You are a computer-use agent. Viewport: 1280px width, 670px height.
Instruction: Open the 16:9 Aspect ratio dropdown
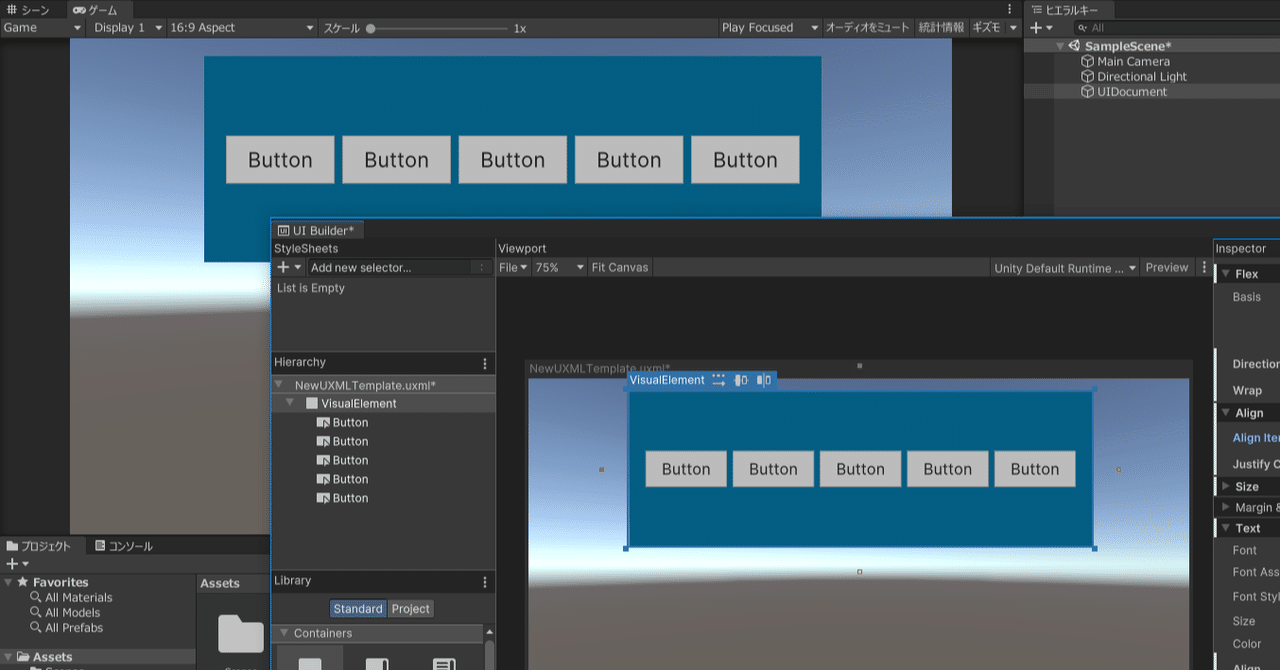click(x=240, y=27)
